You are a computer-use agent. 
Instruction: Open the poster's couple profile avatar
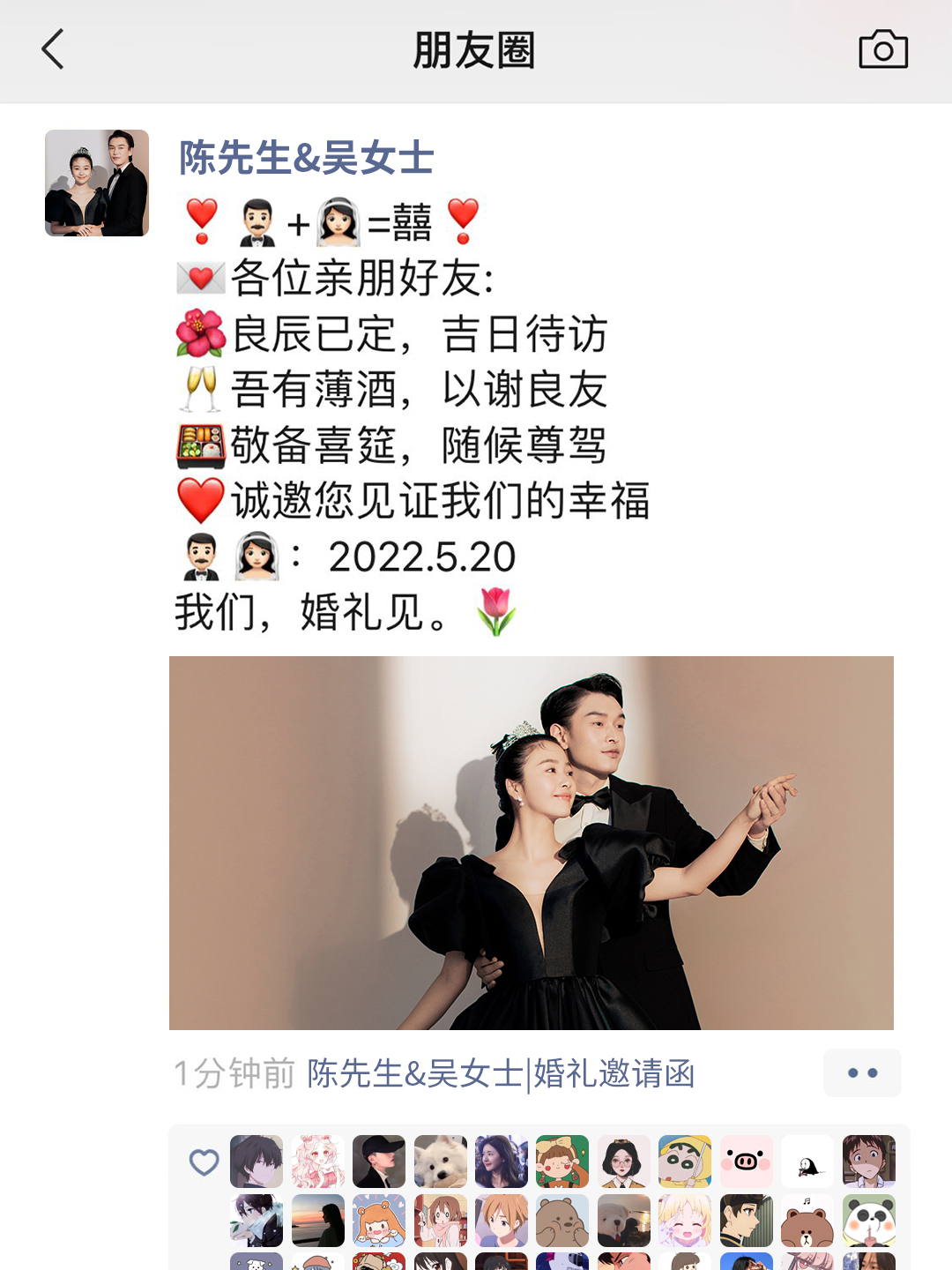tap(97, 183)
